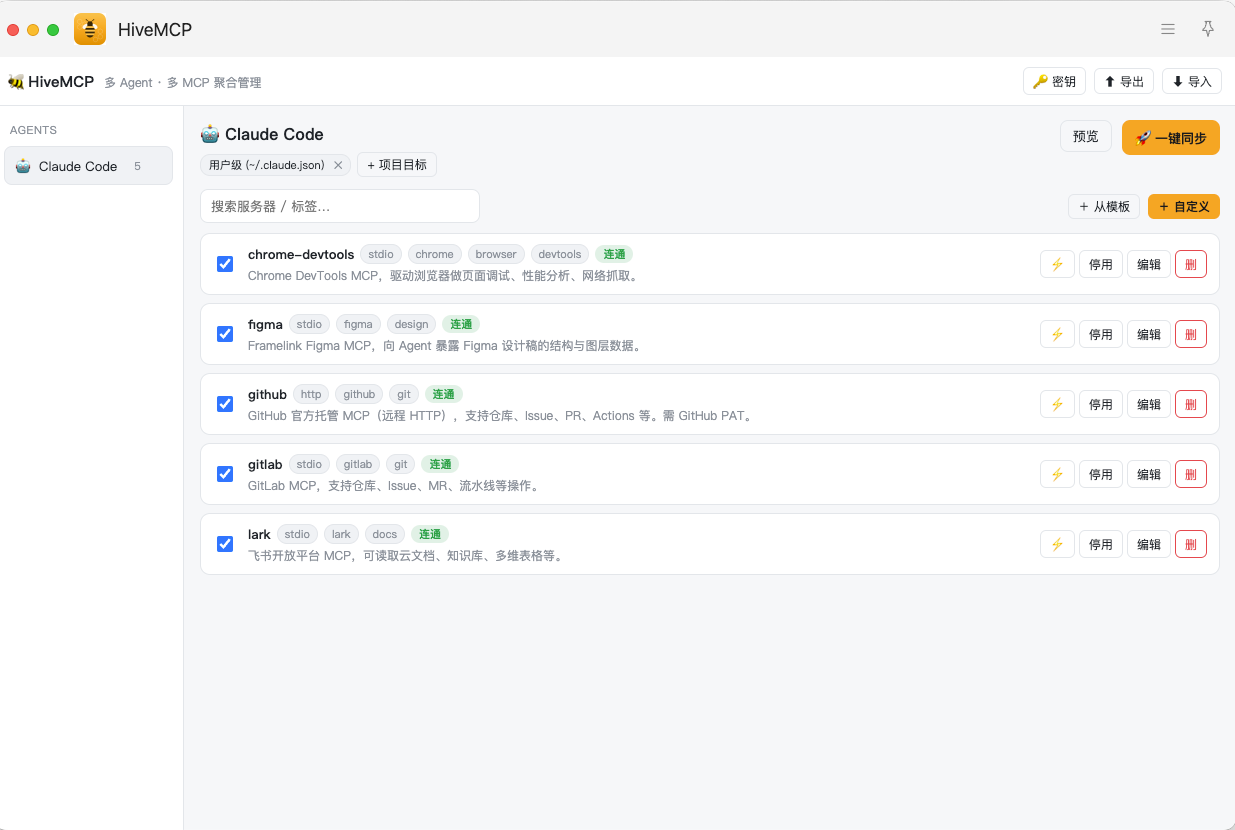Click the 导入 import button
The width and height of the screenshot is (1235, 830).
coord(1192,82)
